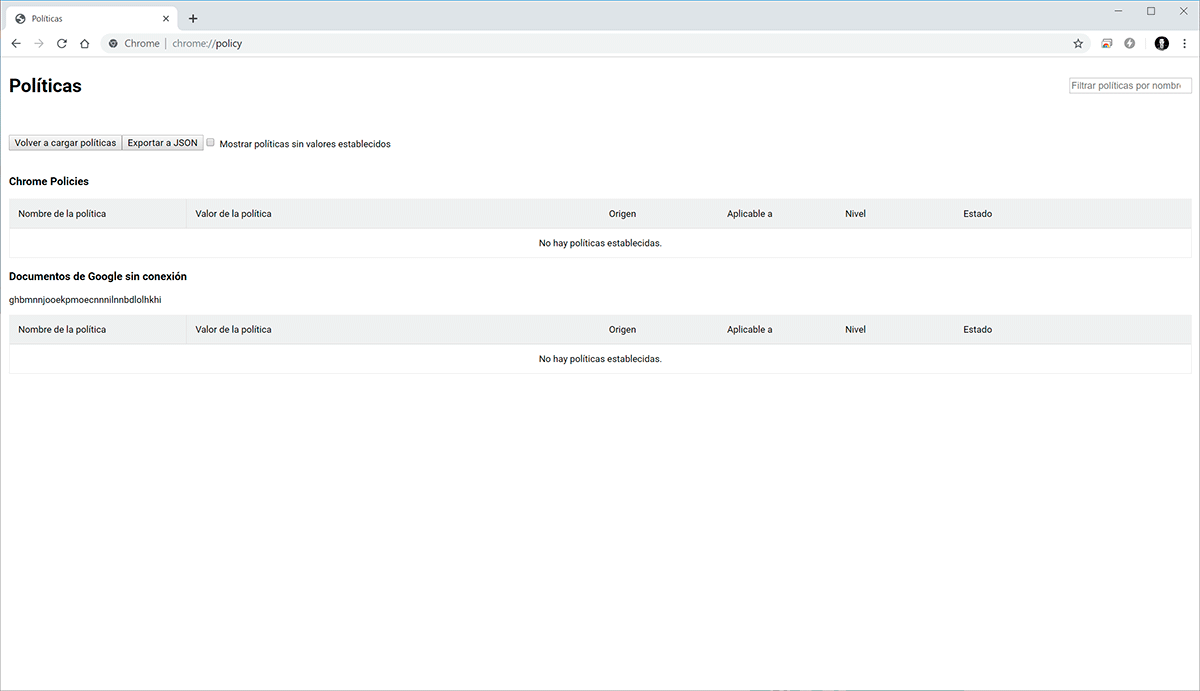The width and height of the screenshot is (1200, 691).
Task: Click the gray lightning extension icon
Action: tap(1130, 44)
